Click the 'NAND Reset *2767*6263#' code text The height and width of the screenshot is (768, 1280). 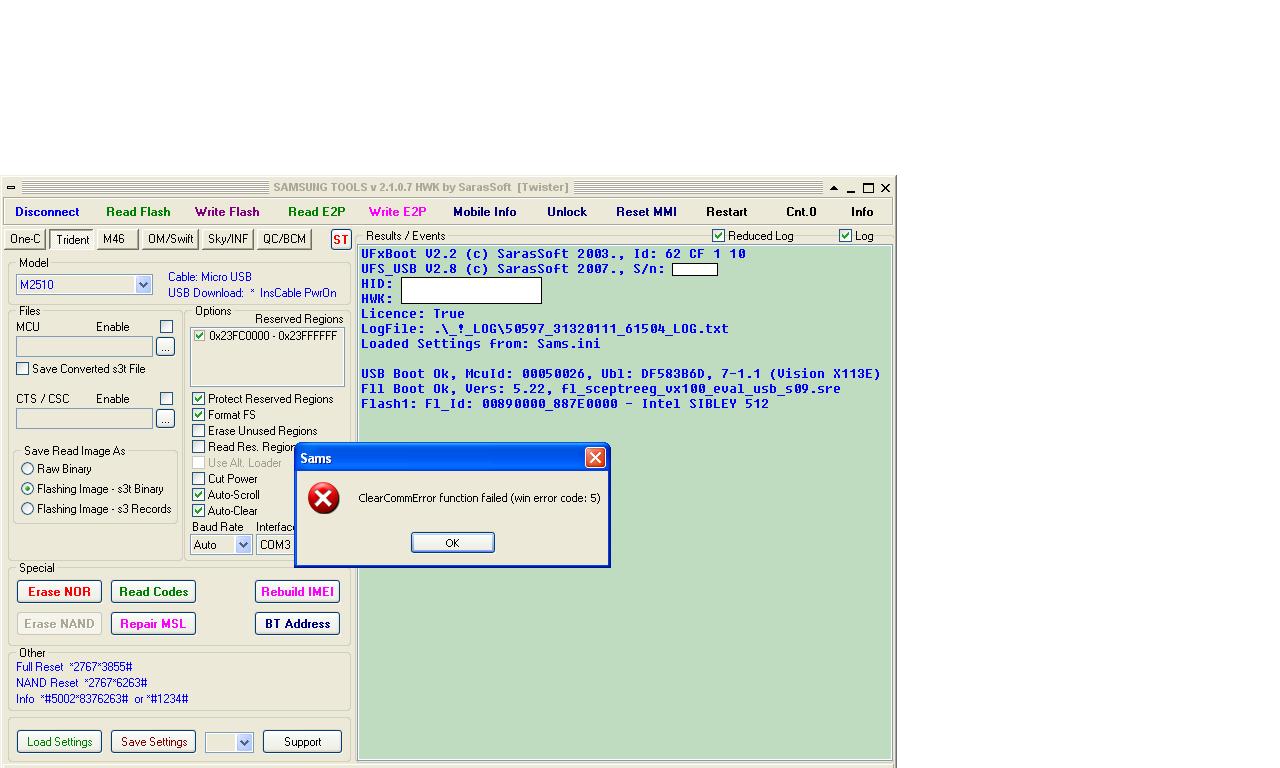[82, 683]
